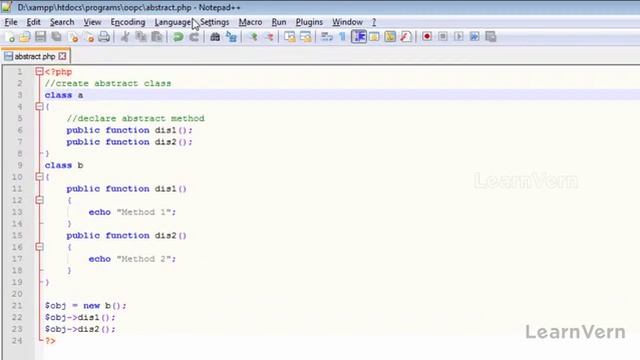
Task: Toggle synchronized vertical scrolling icon
Action: click(x=290, y=37)
